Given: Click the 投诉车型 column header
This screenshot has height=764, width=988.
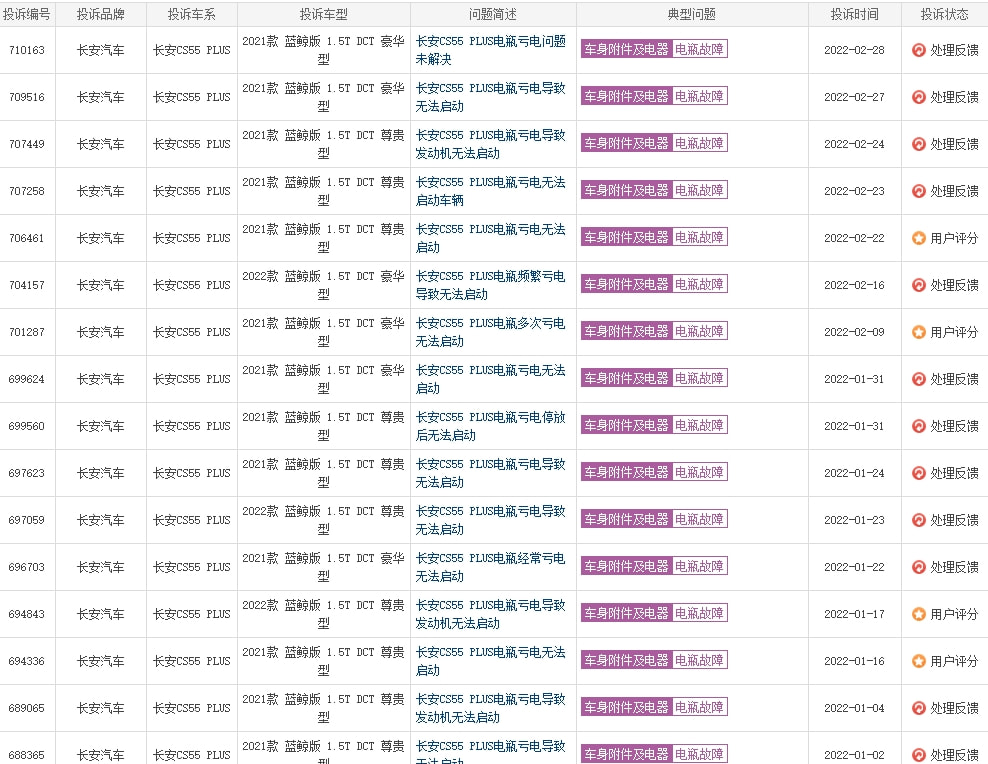Looking at the screenshot, I should (x=323, y=14).
